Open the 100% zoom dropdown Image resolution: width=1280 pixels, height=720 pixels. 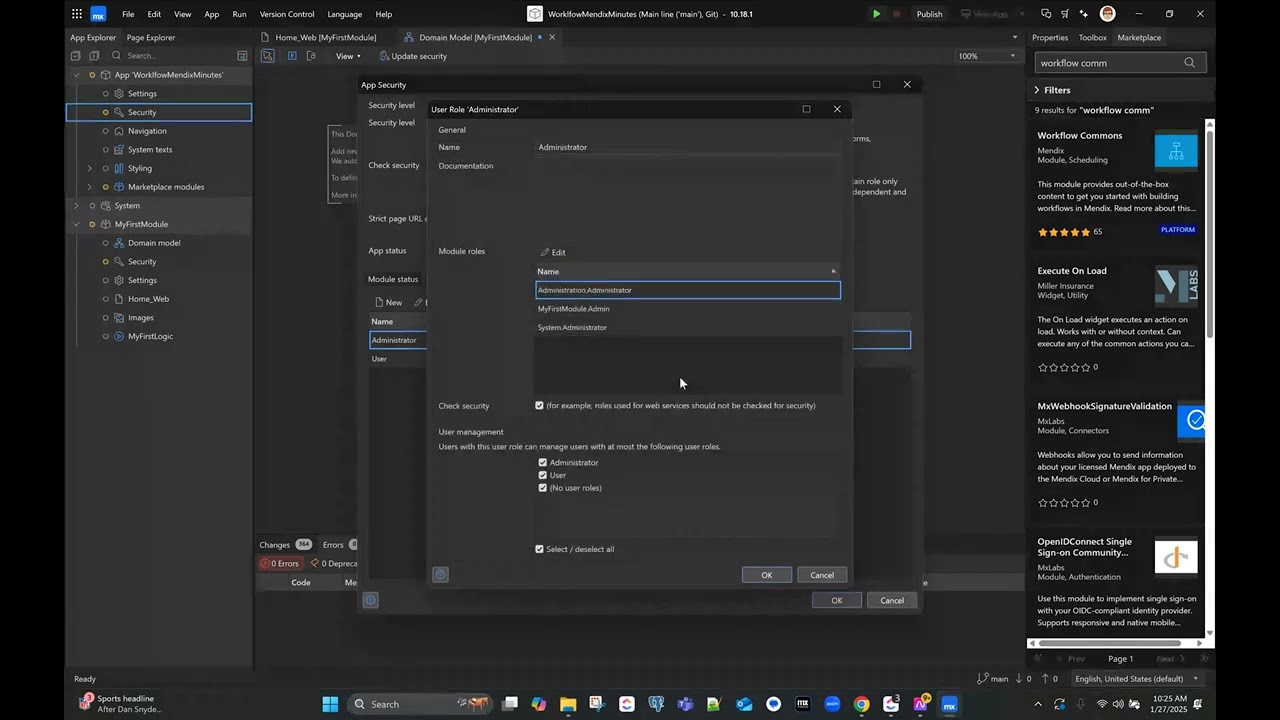point(990,56)
